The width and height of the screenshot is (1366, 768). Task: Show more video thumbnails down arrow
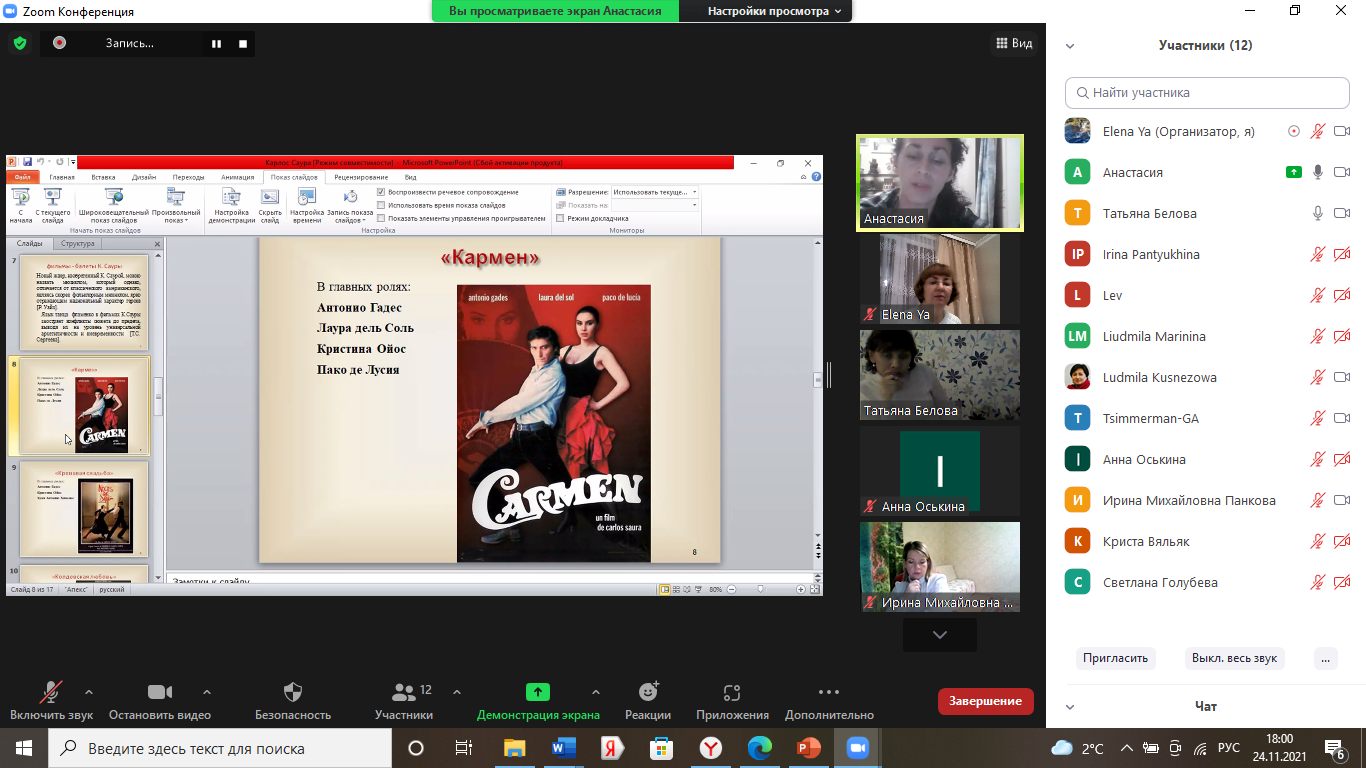[x=939, y=634]
